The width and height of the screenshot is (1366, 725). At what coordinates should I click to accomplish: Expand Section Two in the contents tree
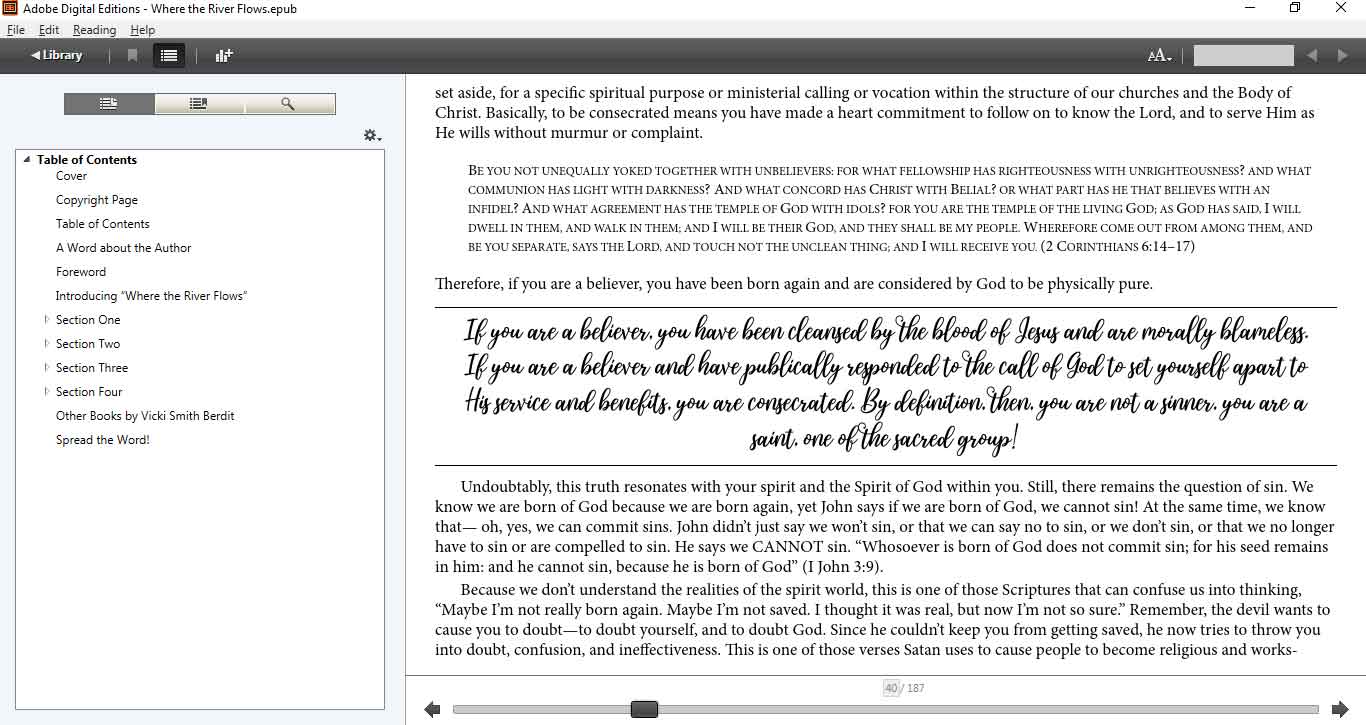click(x=47, y=344)
